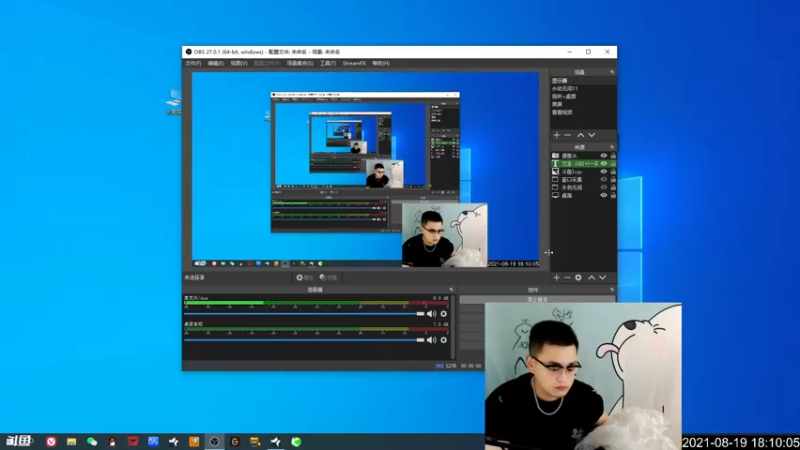Remove selected source with minus icon

tap(567, 278)
